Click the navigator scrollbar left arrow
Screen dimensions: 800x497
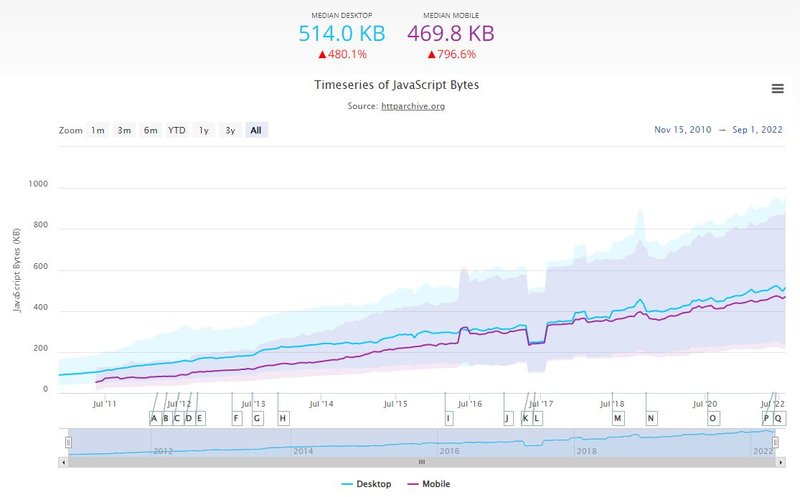[63, 462]
